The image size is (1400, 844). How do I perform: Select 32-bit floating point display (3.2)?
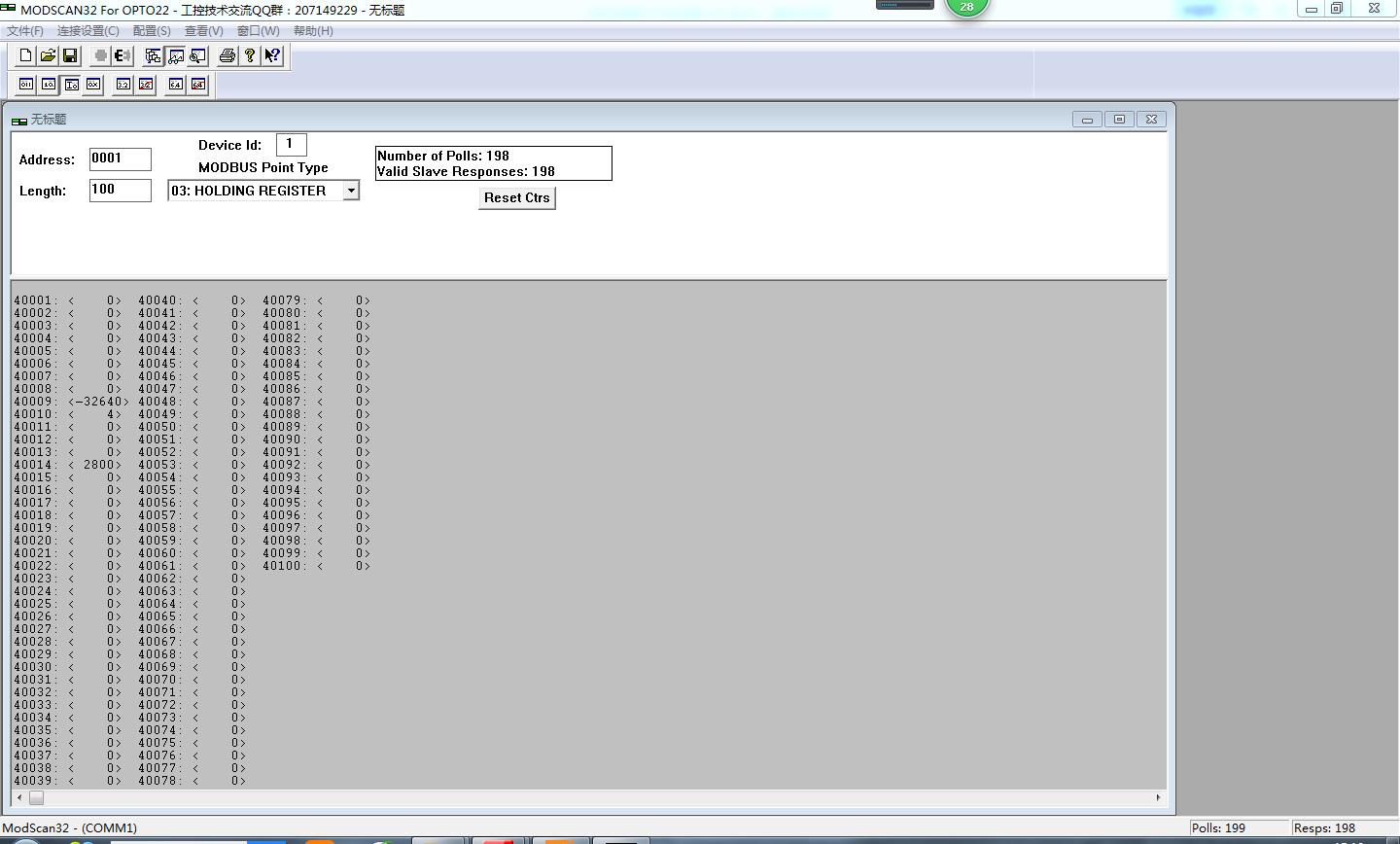123,85
